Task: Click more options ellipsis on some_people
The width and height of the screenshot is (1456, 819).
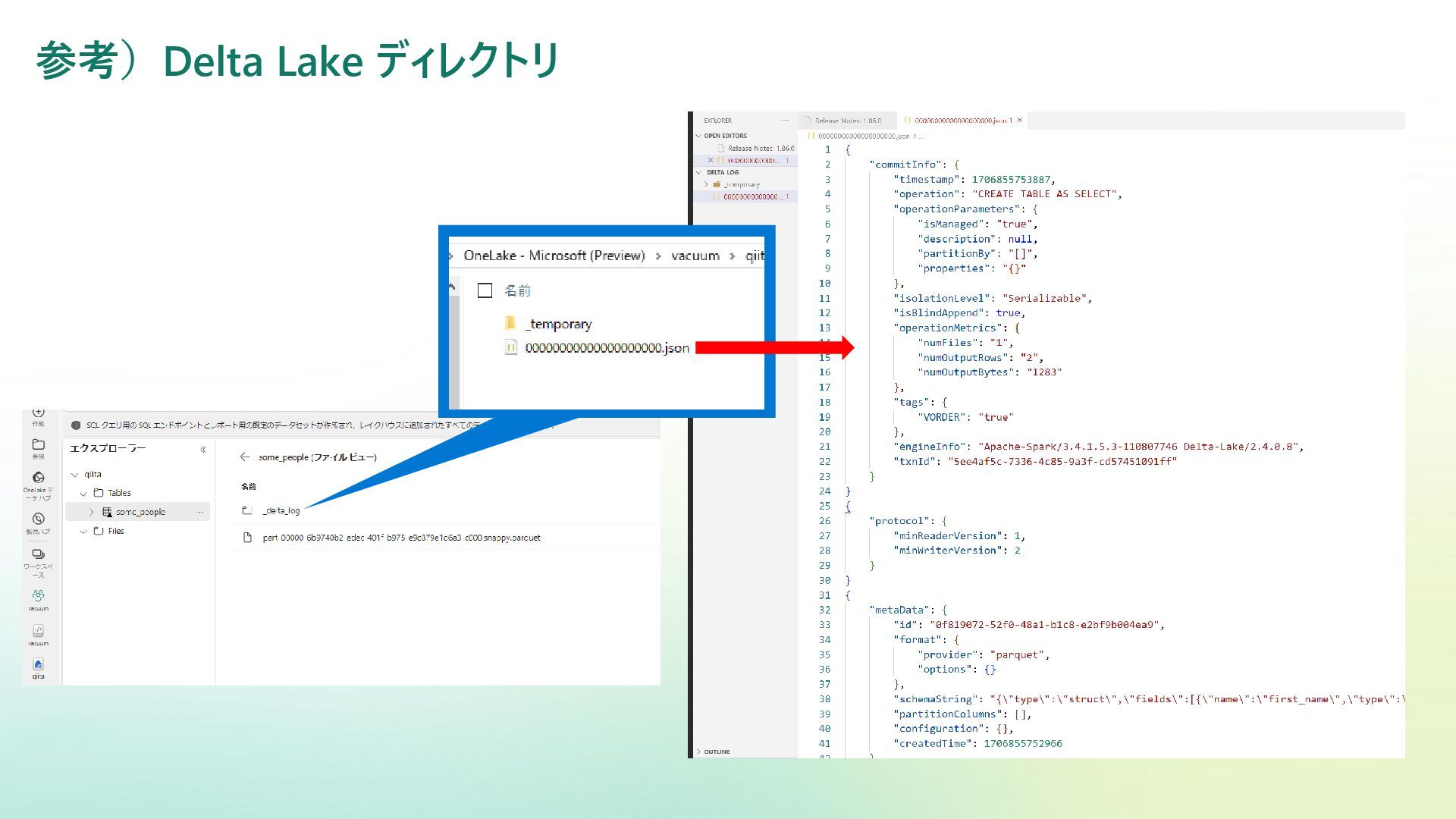Action: click(x=199, y=513)
